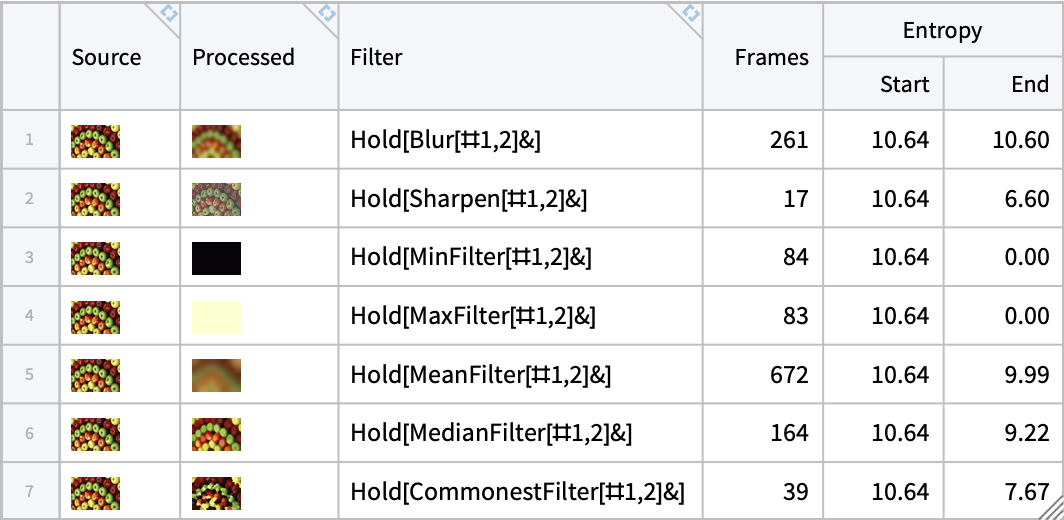Click the corner icon in Processed header
Image resolution: width=1064 pixels, height=520 pixels.
pos(326,13)
